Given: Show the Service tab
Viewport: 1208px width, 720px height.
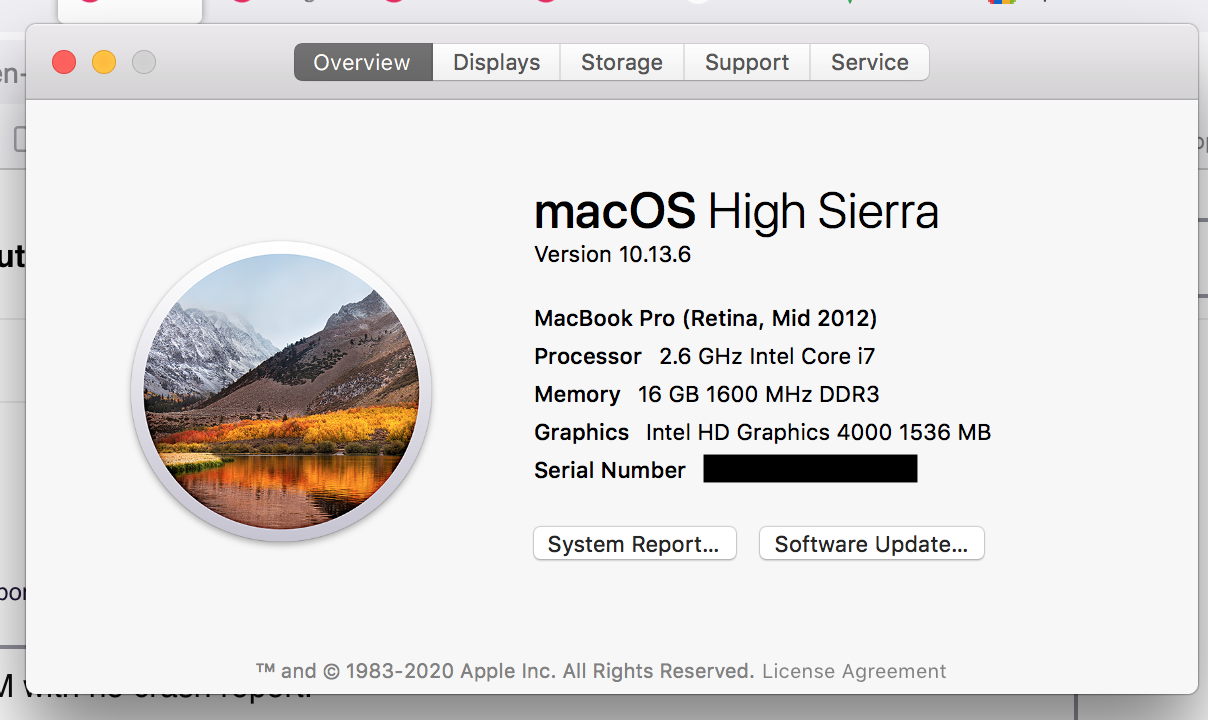Looking at the screenshot, I should point(869,62).
